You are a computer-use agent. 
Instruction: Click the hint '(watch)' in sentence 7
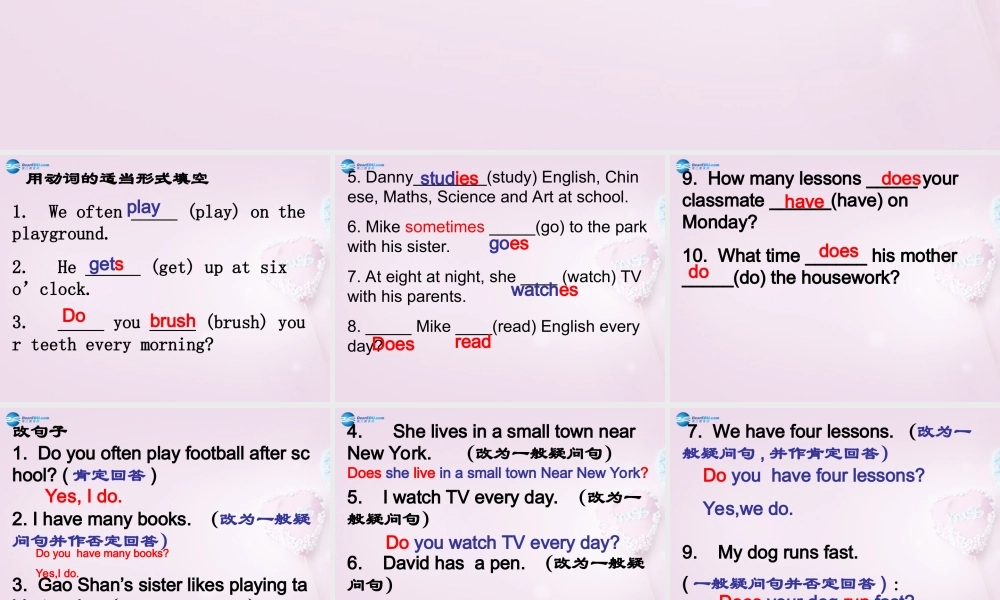click(589, 277)
